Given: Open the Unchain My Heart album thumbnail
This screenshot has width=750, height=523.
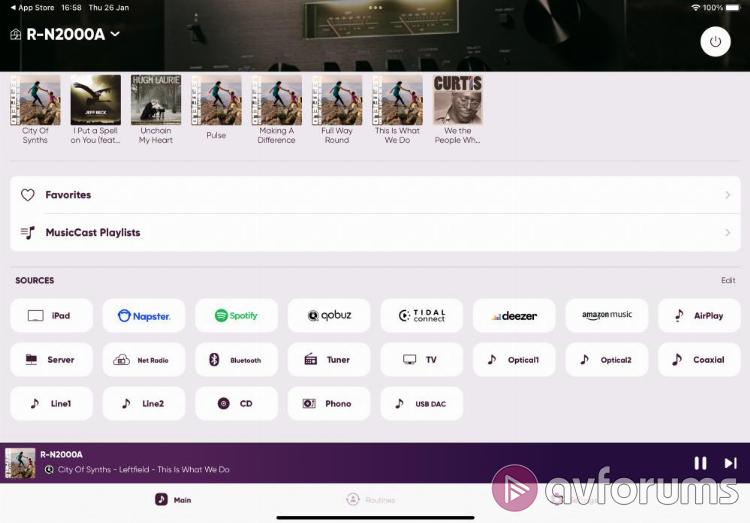Looking at the screenshot, I should point(156,100).
